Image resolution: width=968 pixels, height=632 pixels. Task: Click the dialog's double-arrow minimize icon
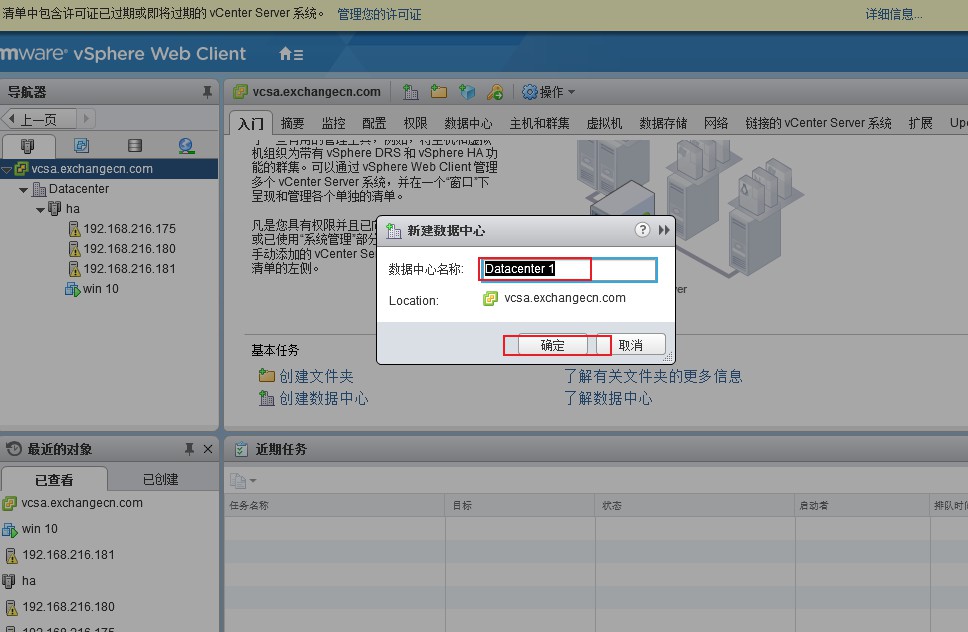(x=664, y=230)
